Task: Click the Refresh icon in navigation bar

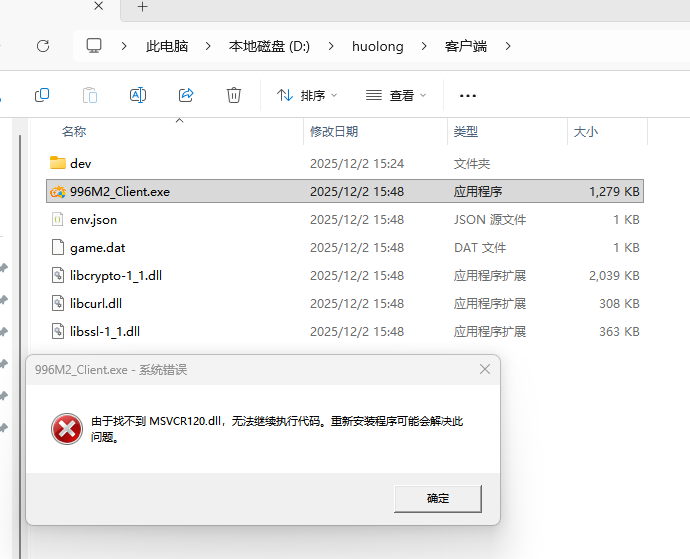Action: click(x=43, y=46)
